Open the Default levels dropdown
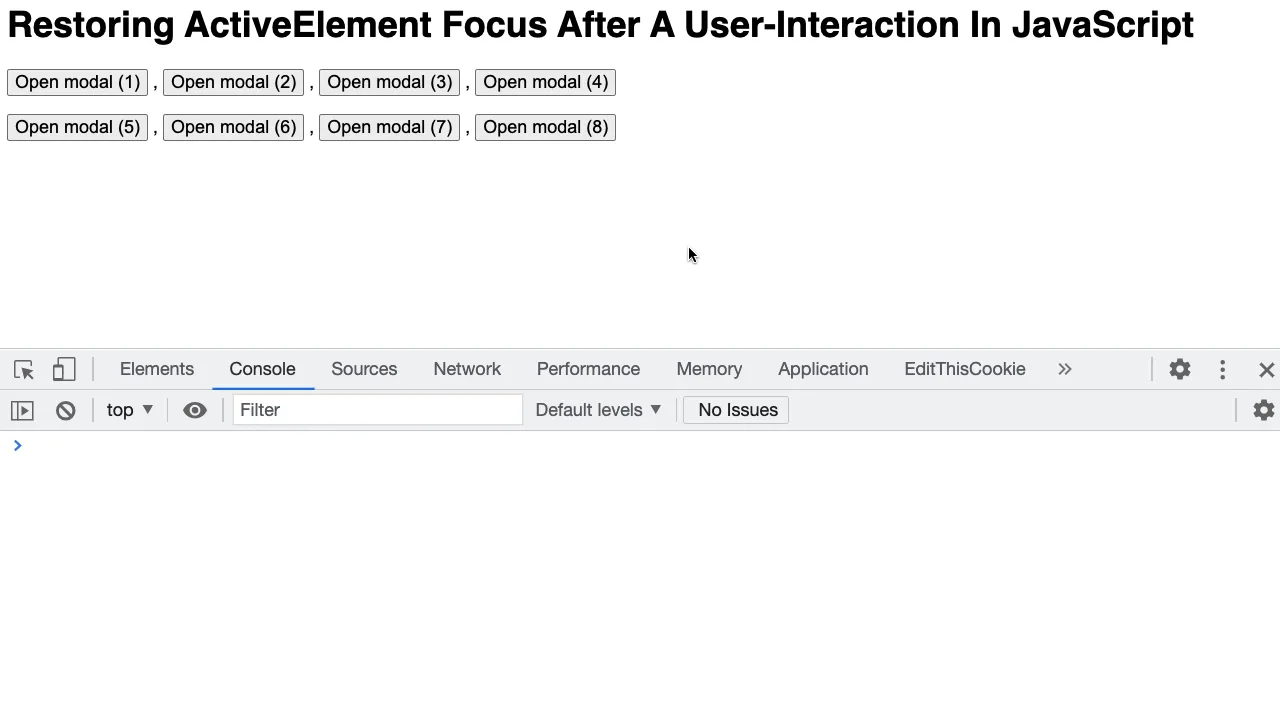Screen dimensions: 1280x720 coord(598,410)
